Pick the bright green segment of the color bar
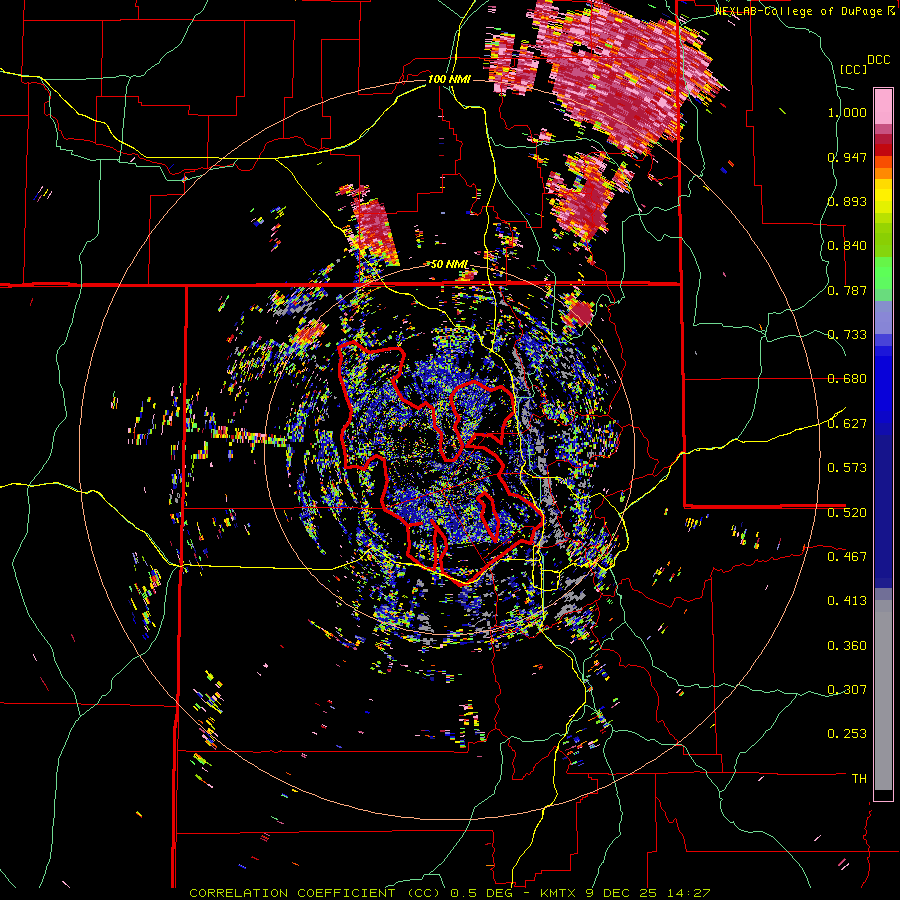Viewport: 900px width, 900px height. tap(883, 273)
